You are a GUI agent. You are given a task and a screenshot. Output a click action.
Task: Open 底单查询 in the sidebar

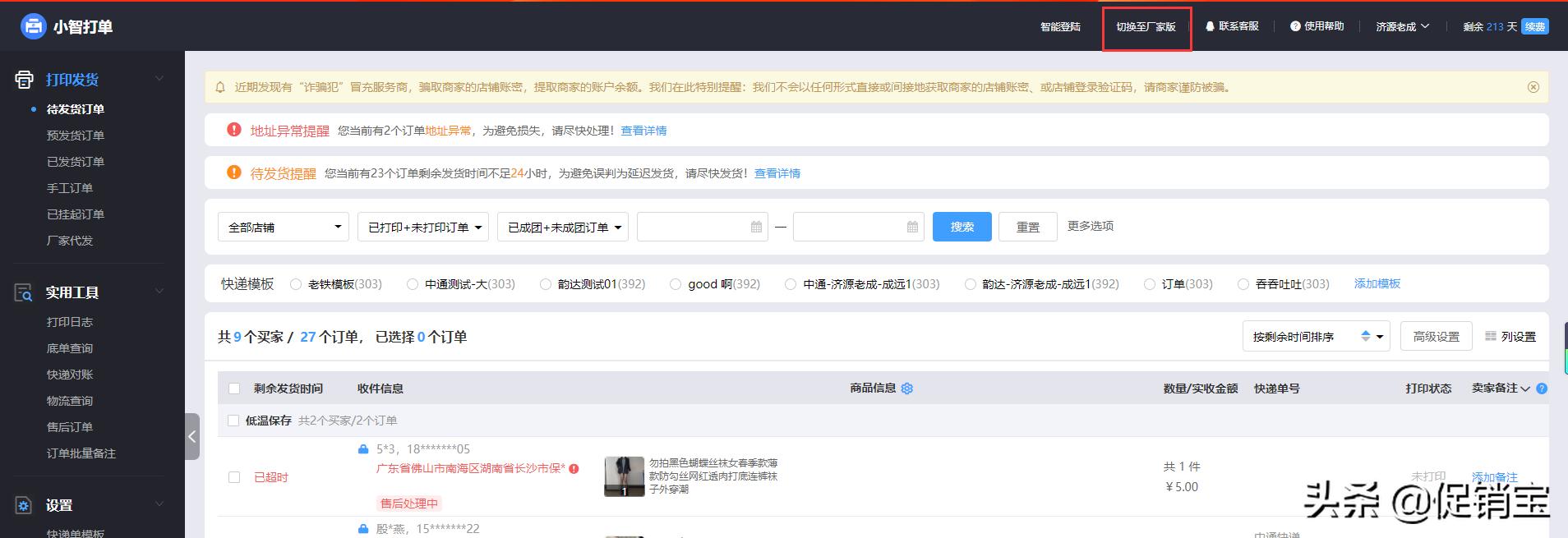pos(70,348)
